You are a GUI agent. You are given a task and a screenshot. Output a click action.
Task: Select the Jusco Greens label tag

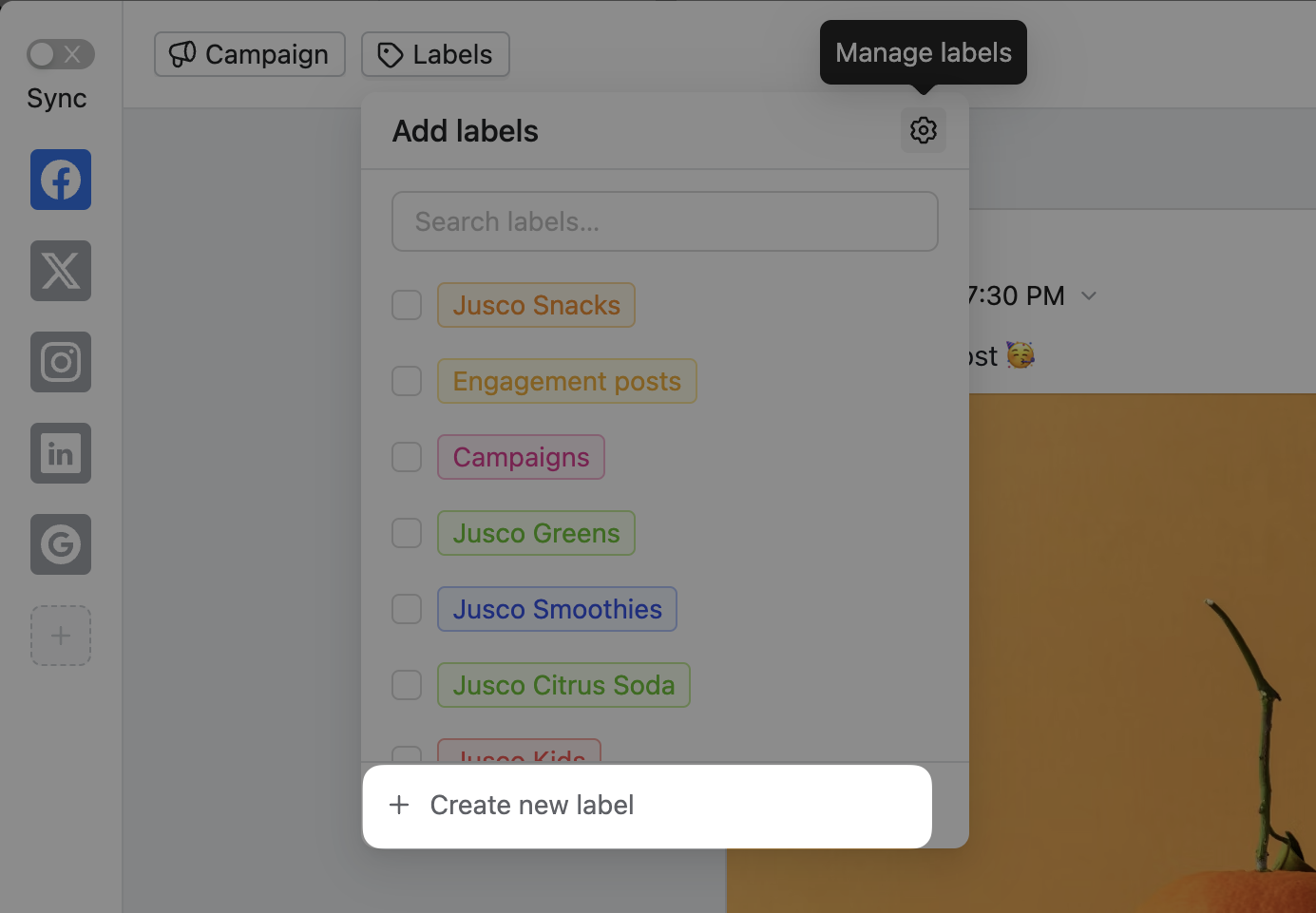[536, 533]
